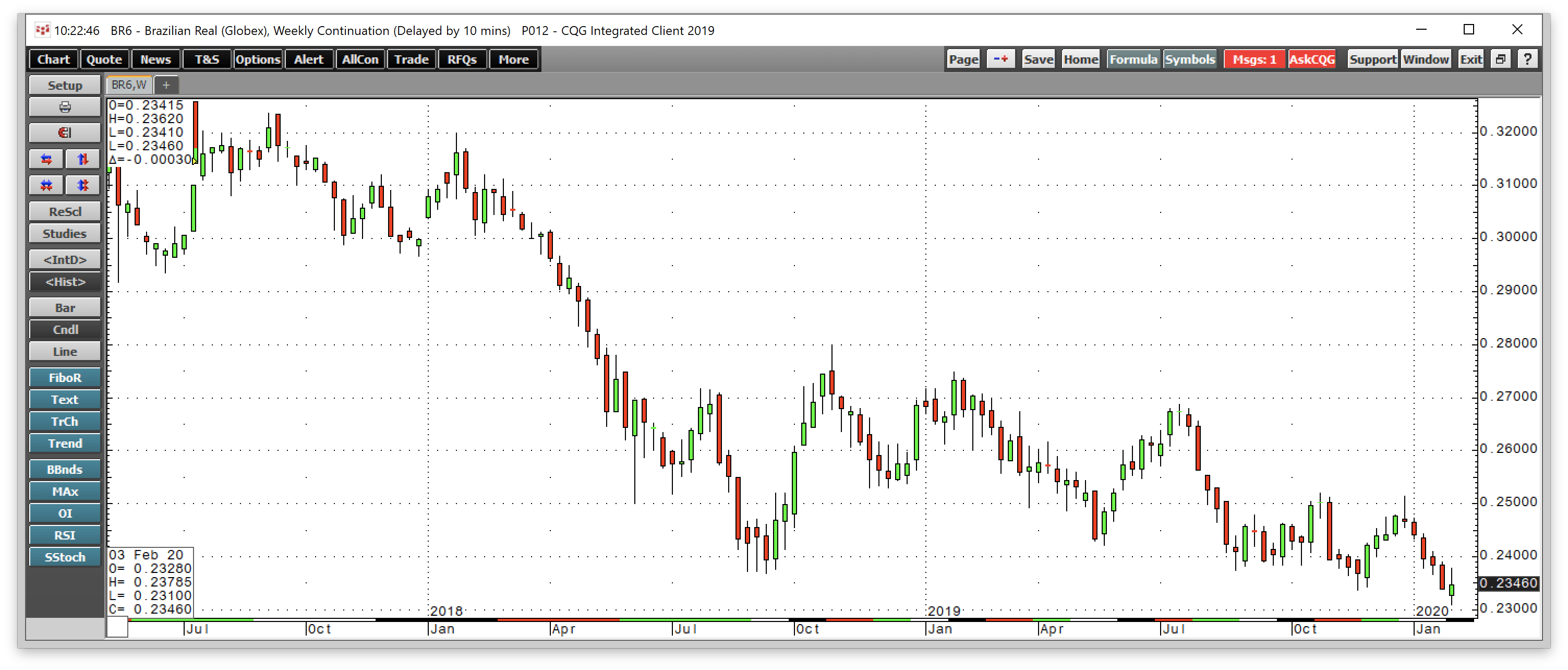Open the Studies button

pyautogui.click(x=65, y=233)
